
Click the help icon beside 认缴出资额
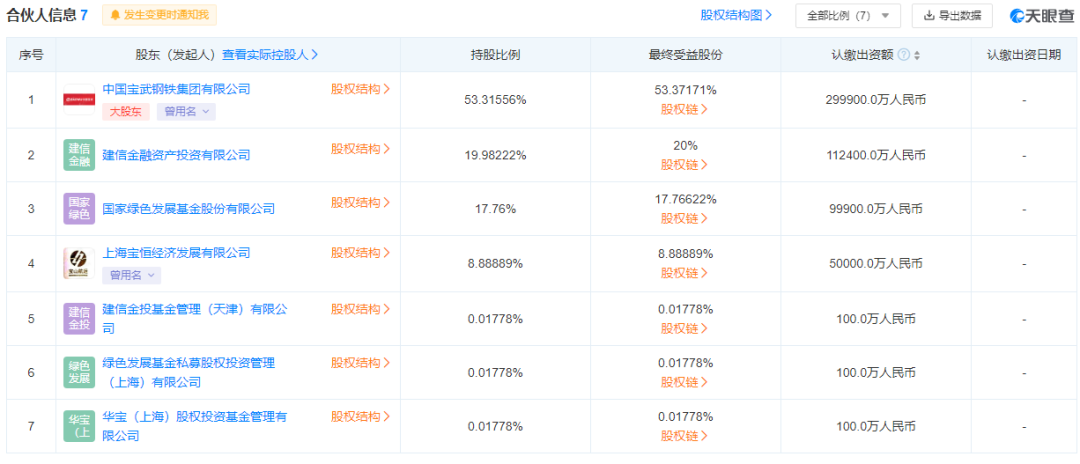click(904, 55)
